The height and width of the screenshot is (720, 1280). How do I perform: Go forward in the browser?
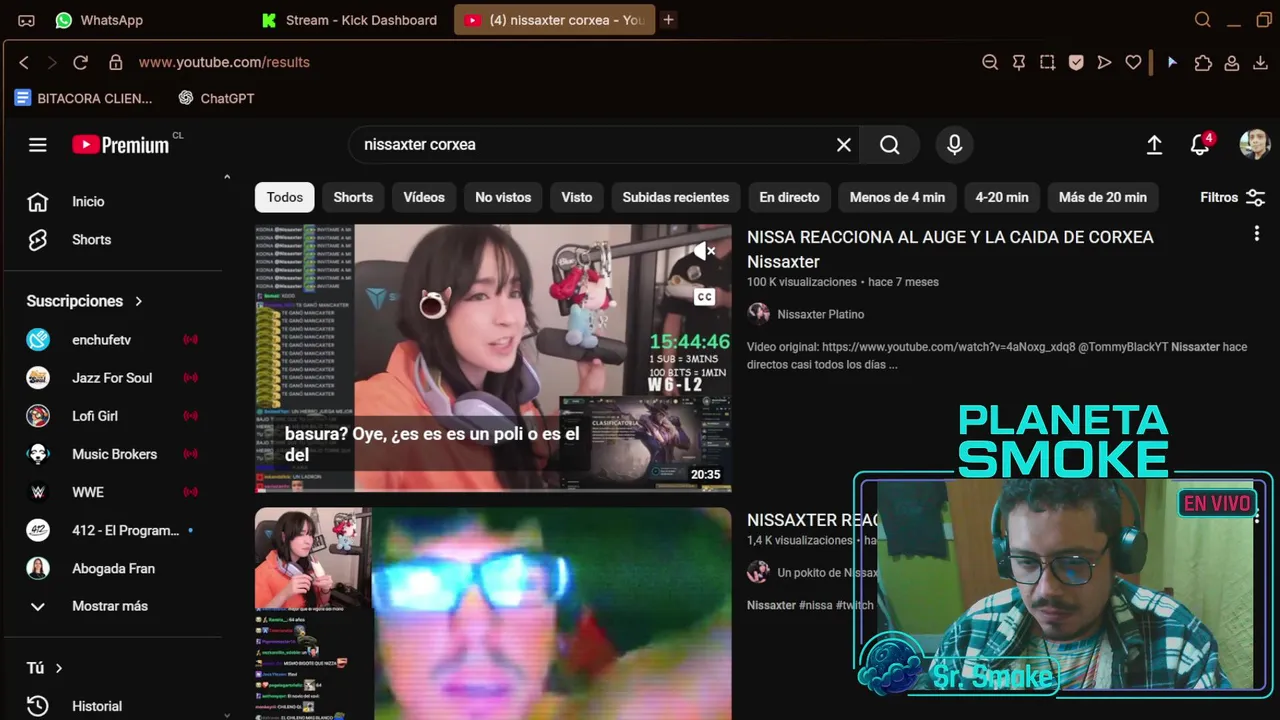(x=52, y=62)
